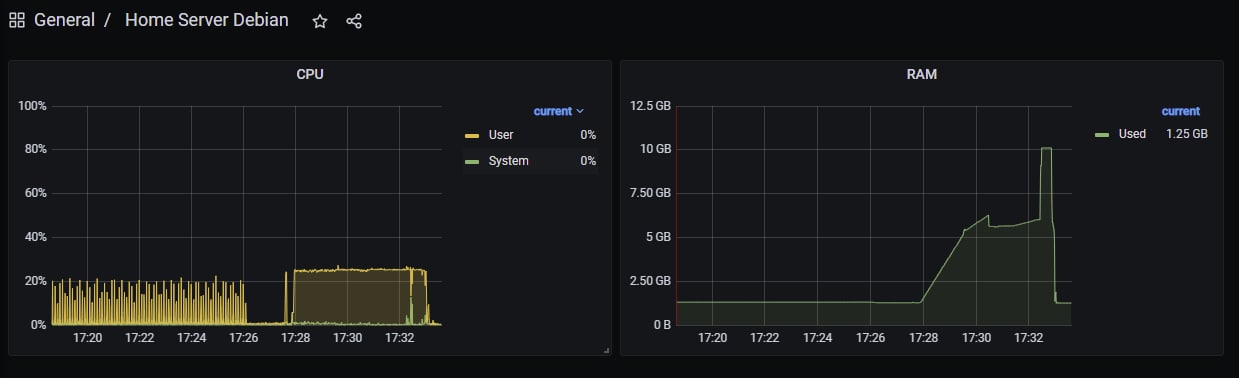Change color of System series swatch
The height and width of the screenshot is (378, 1239).
[473, 161]
